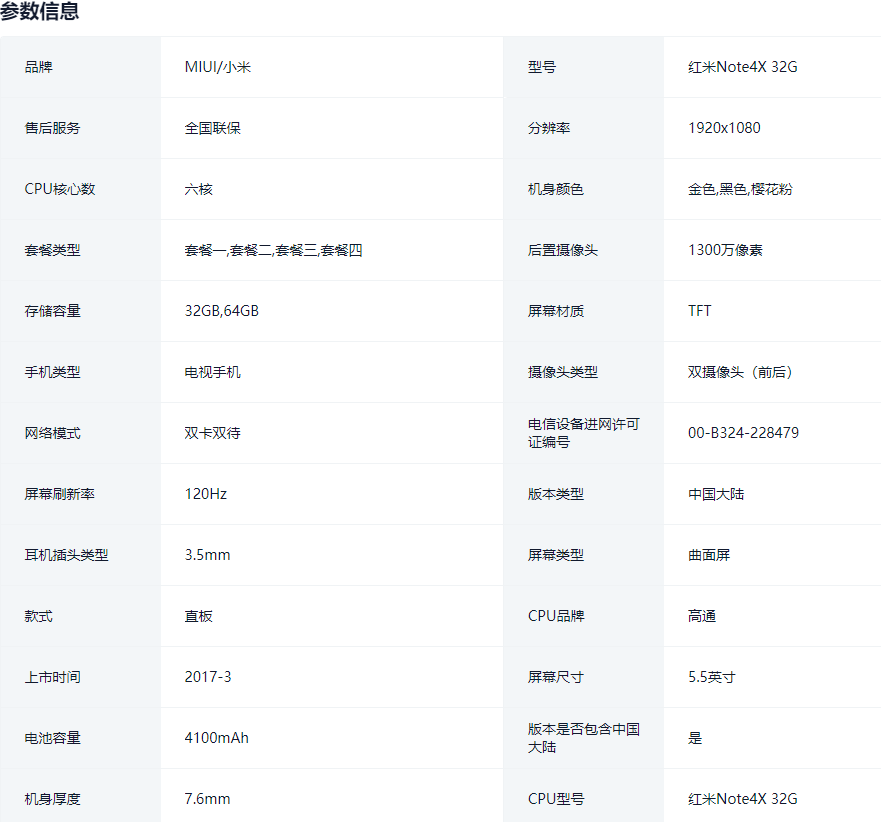Click the value 六核

tap(198, 189)
